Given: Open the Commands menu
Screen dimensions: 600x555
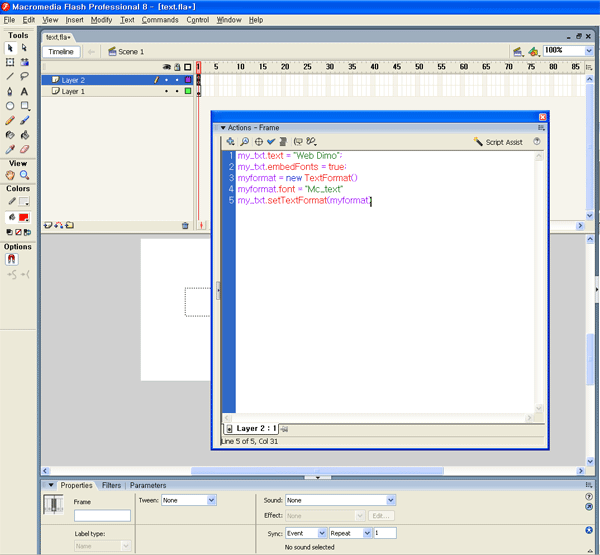Looking at the screenshot, I should [x=160, y=20].
